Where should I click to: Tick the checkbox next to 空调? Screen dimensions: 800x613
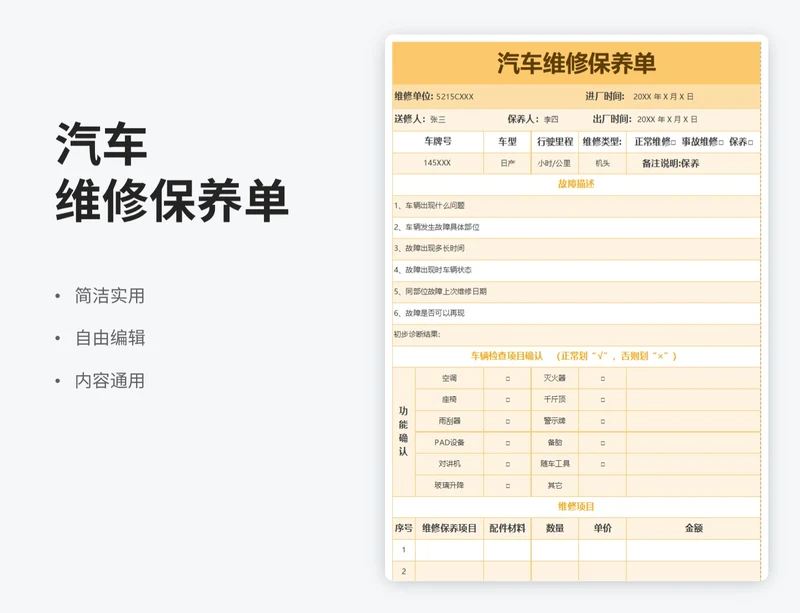tap(508, 379)
